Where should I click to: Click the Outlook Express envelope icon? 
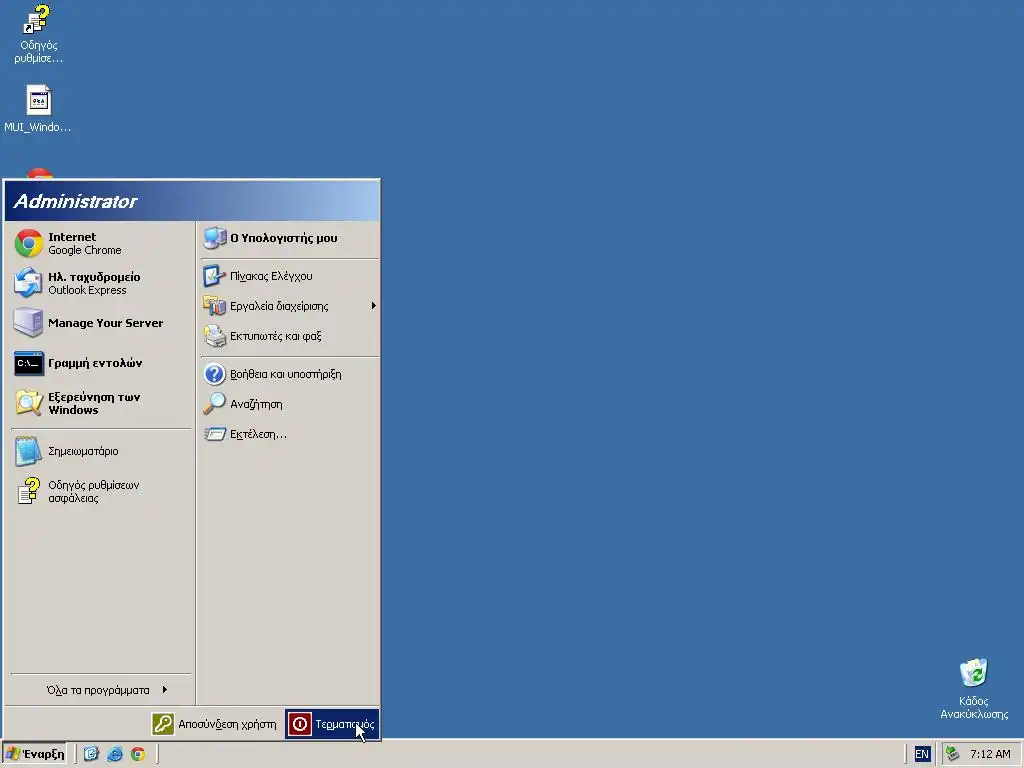coord(28,283)
